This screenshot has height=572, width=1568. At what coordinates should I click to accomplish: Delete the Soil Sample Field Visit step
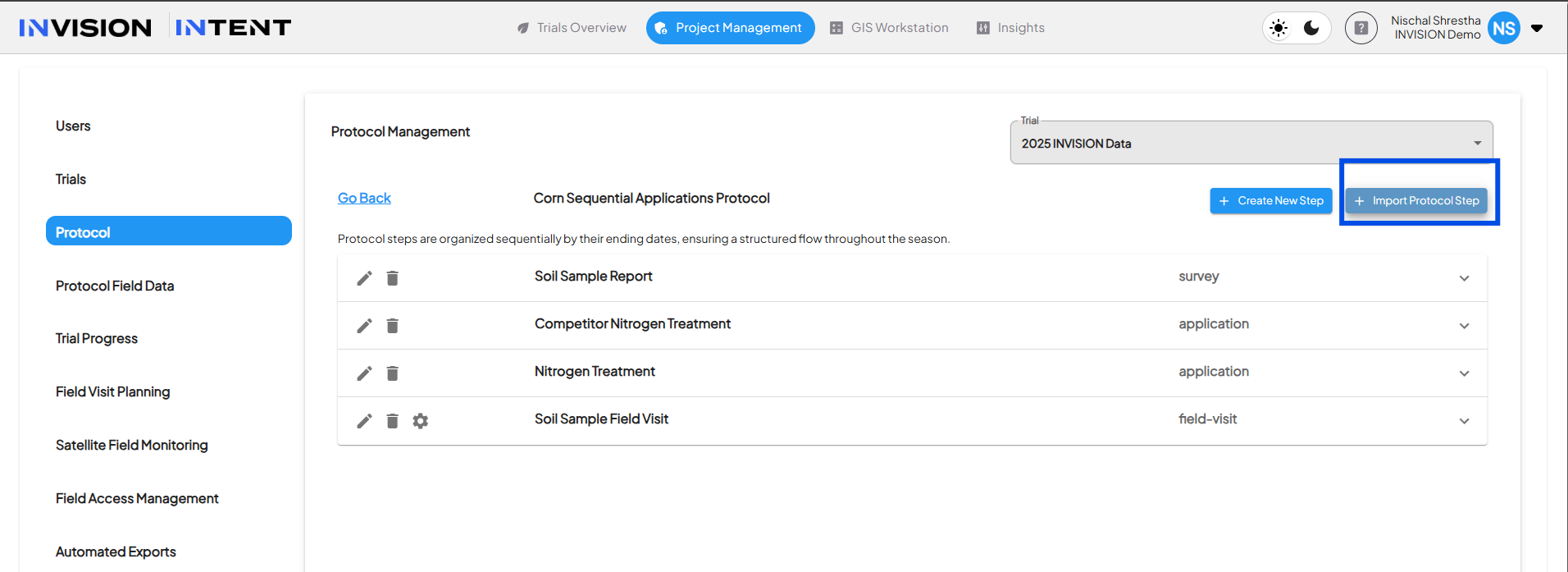pos(393,421)
